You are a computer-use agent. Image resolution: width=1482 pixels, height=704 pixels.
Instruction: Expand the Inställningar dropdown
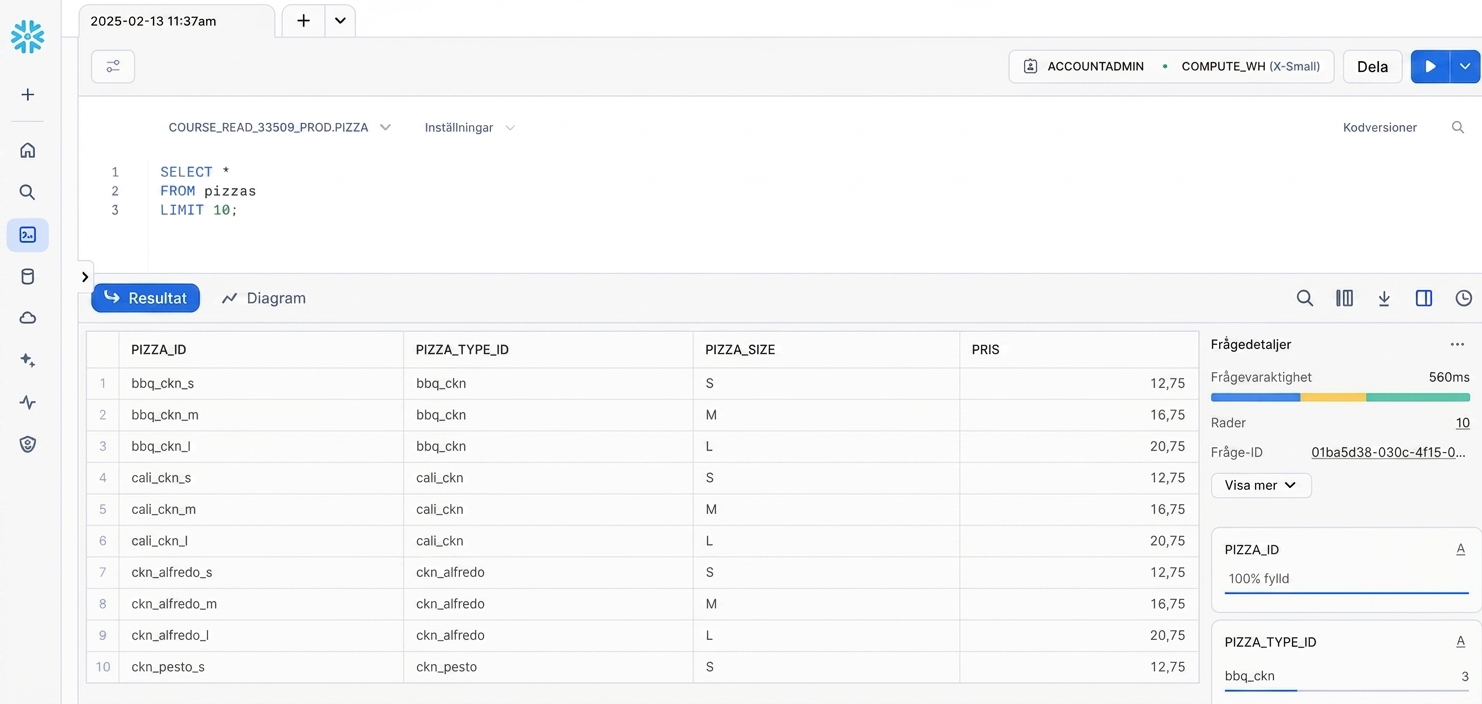tap(469, 128)
